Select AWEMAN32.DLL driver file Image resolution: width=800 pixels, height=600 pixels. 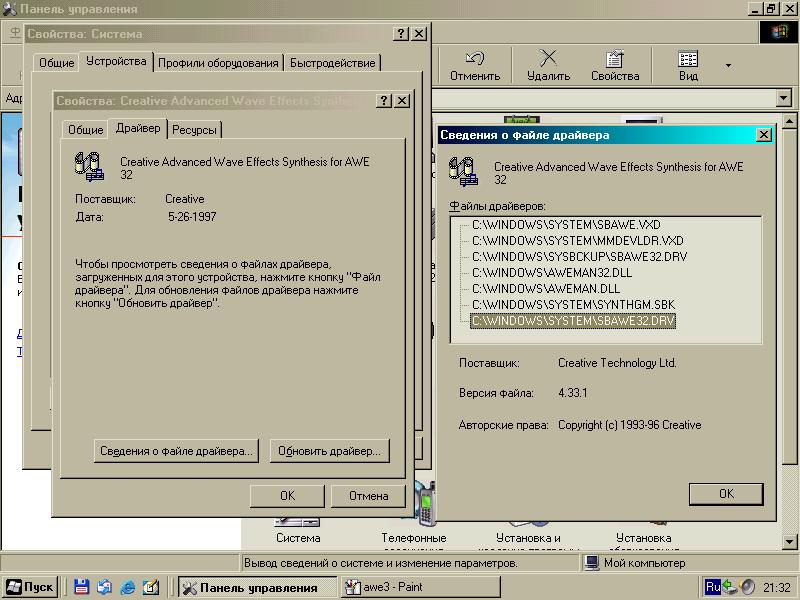pos(552,272)
